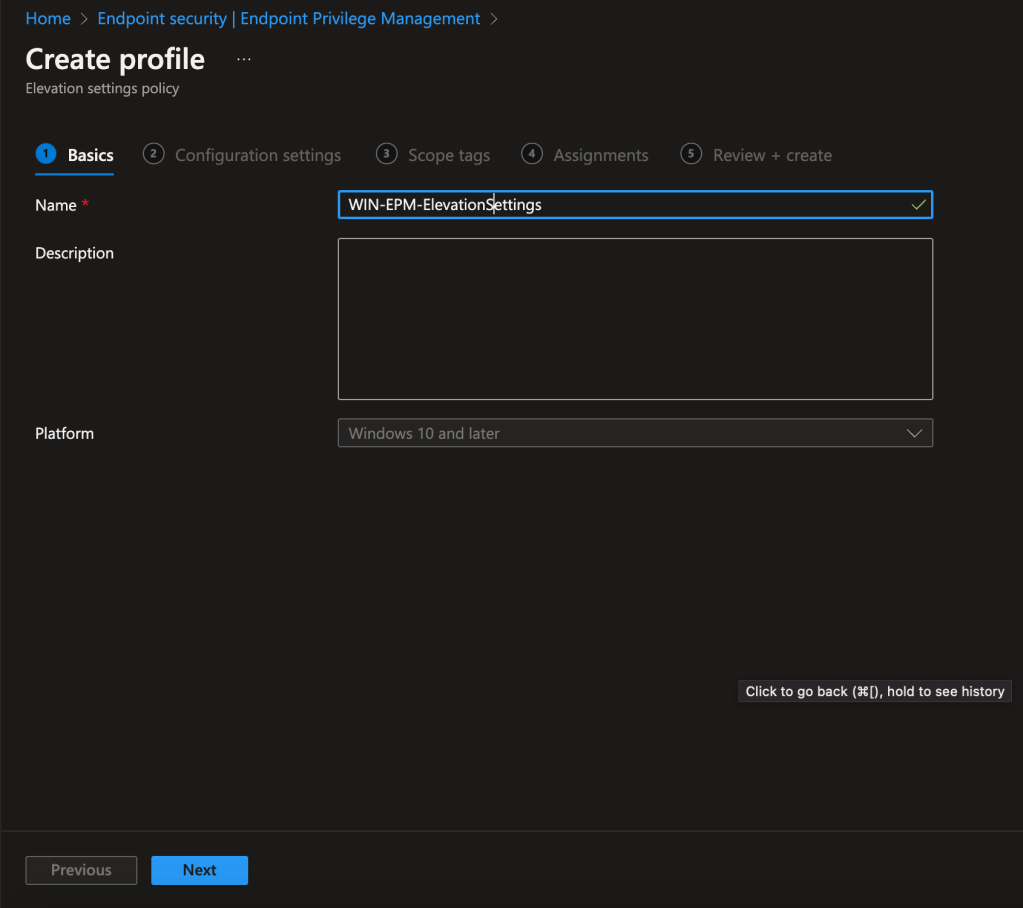Viewport: 1023px width, 908px height.
Task: Navigate to Home breadcrumb link
Action: click(48, 19)
